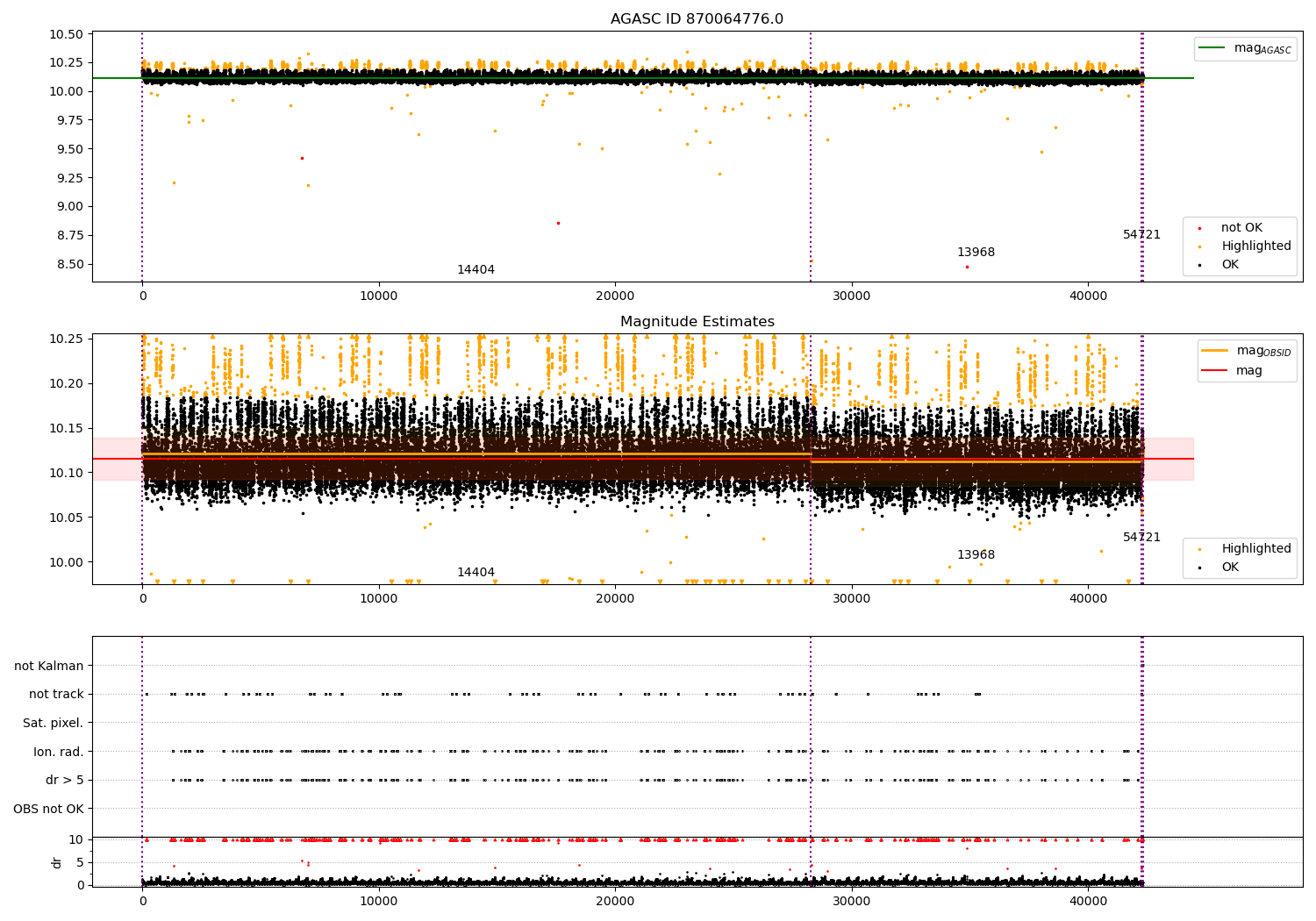This screenshot has width=1316, height=921.
Task: Select the '9.25' y-axis tick label
Action: [69, 178]
